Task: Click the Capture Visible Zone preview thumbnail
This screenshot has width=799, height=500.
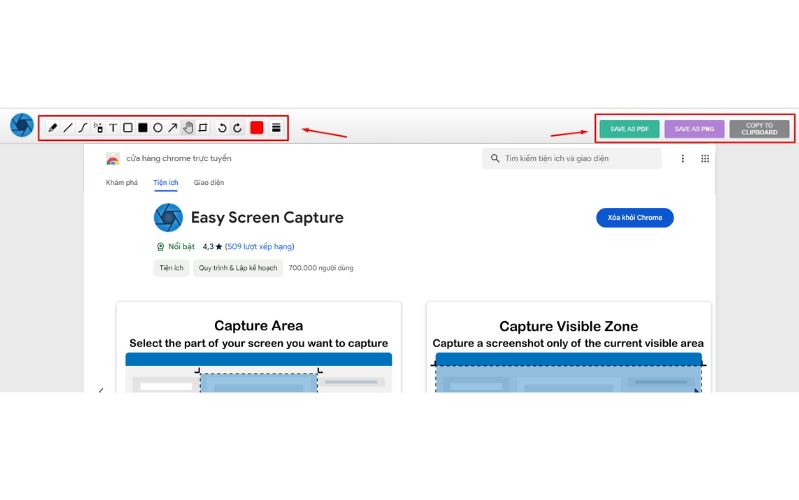Action: pos(569,347)
